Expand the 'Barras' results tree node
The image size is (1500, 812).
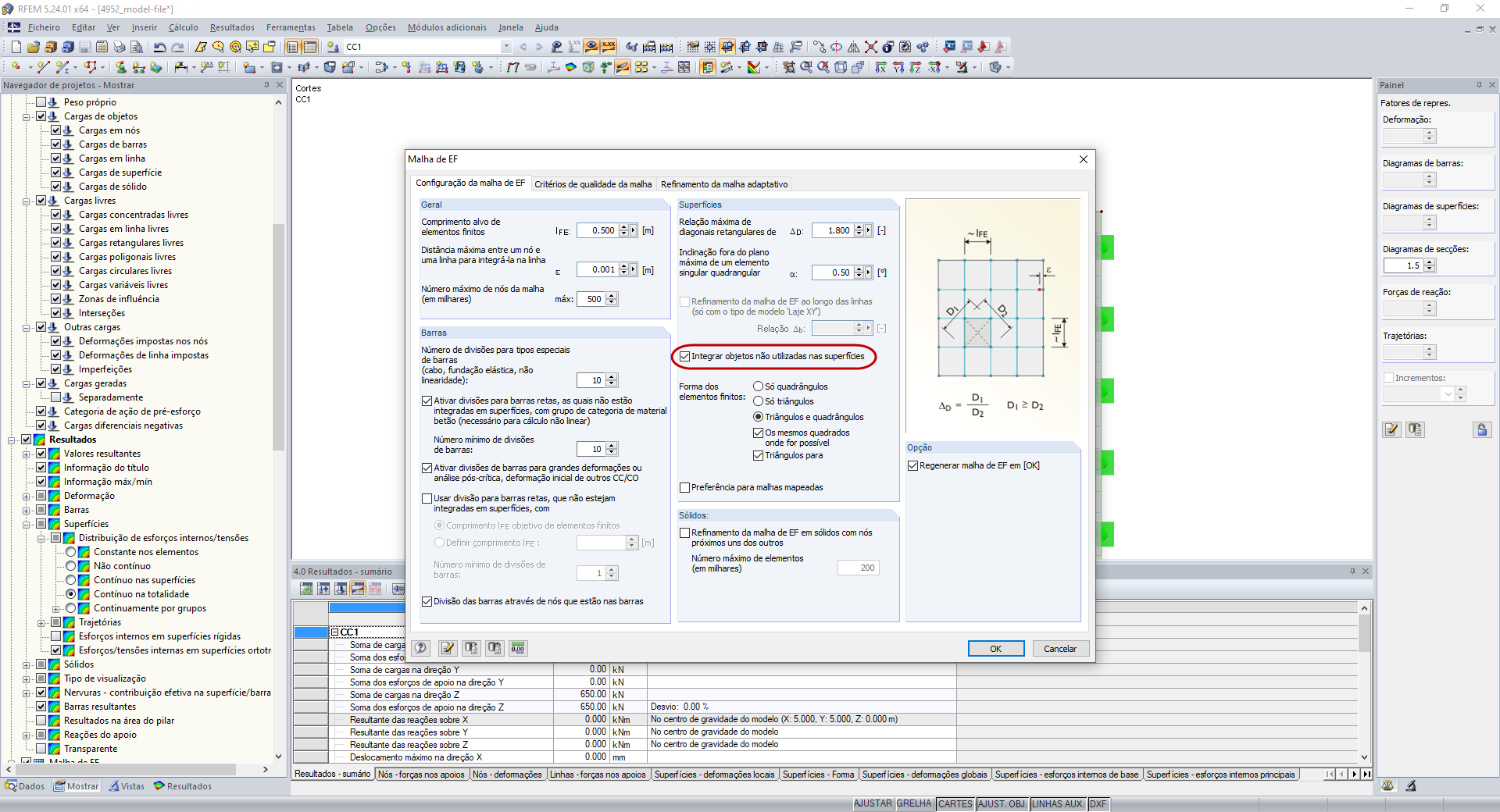[26, 510]
